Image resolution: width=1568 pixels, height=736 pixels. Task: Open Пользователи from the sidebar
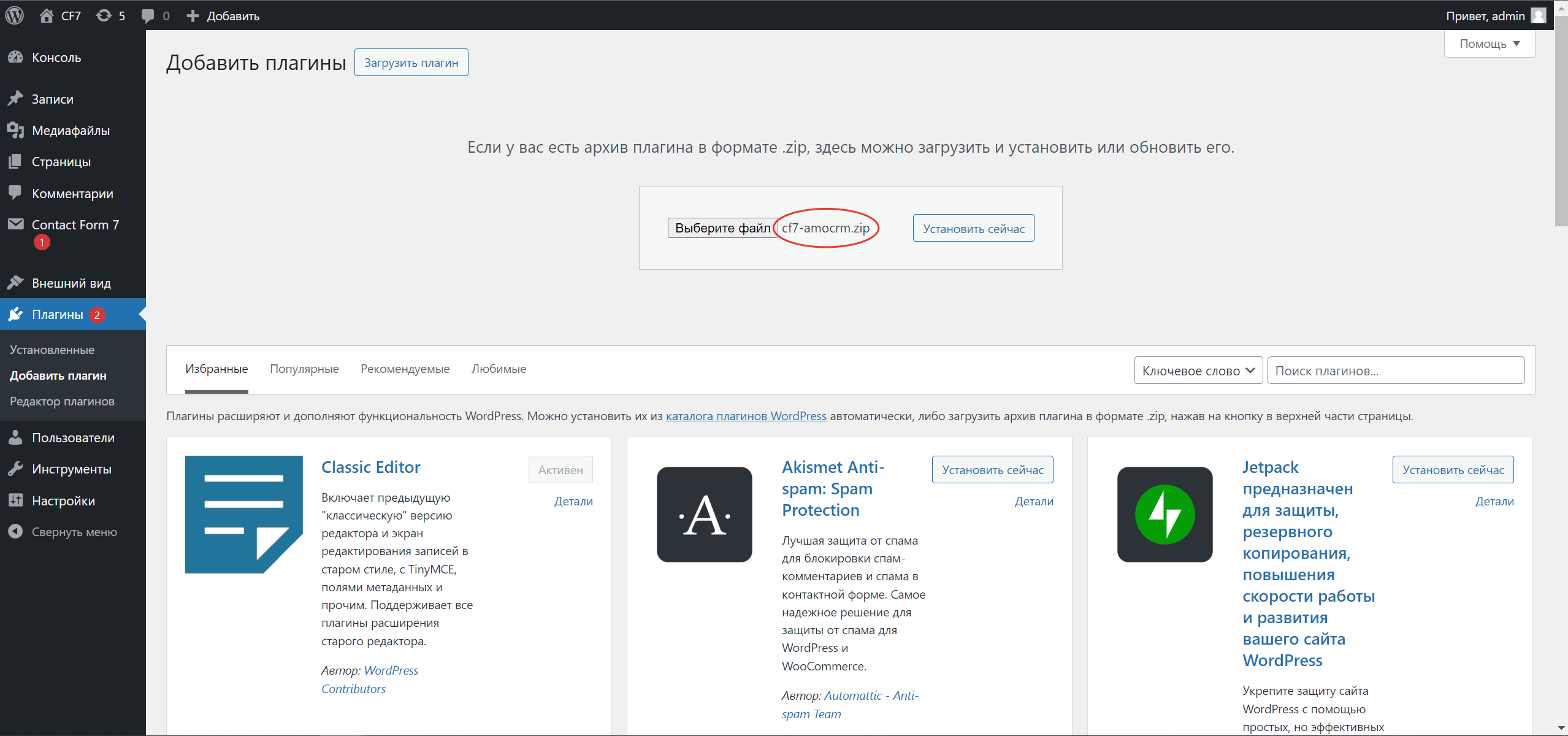(73, 438)
